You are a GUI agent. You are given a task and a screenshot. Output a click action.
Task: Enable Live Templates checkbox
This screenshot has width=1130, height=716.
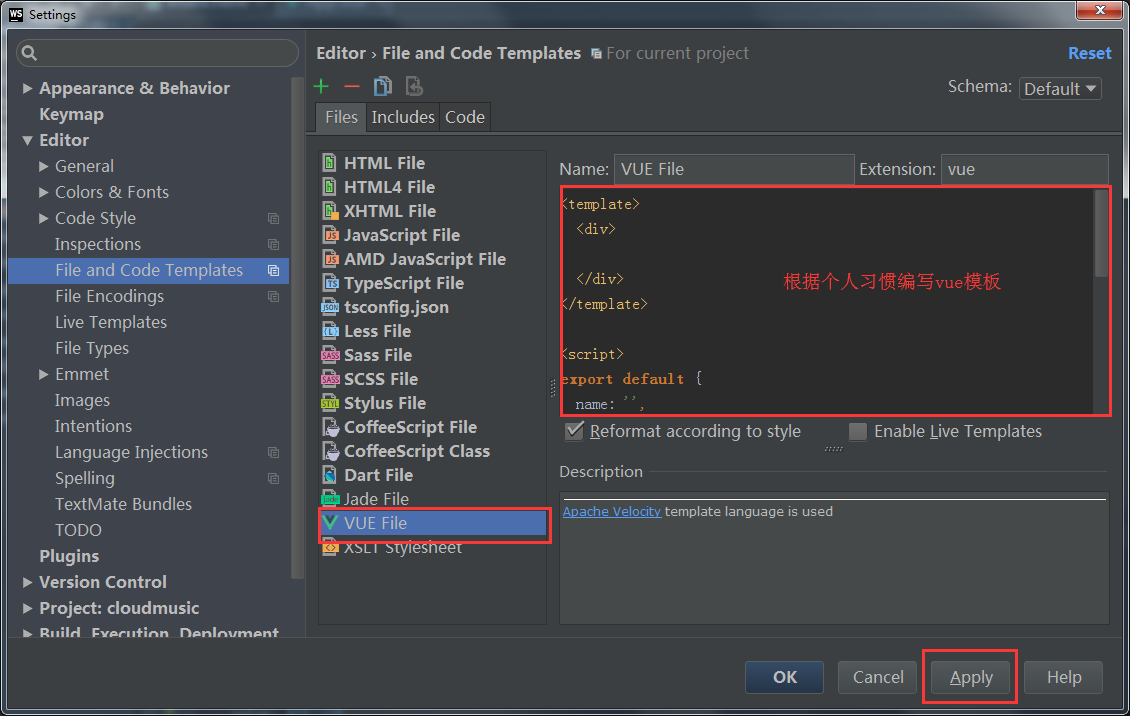[858, 431]
